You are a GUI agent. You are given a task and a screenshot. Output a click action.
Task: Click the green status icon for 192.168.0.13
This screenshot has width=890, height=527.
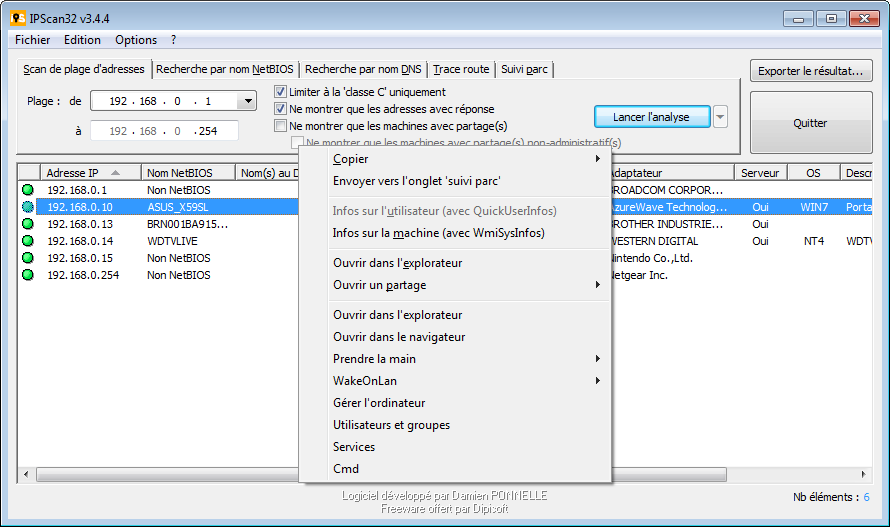pos(28,224)
